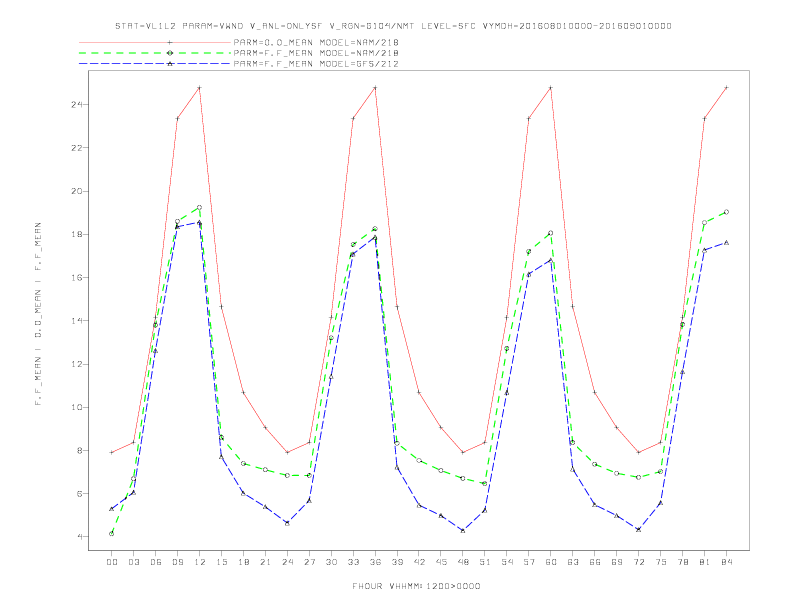
Task: Click y-axis tick label 12
Action: (x=77, y=364)
